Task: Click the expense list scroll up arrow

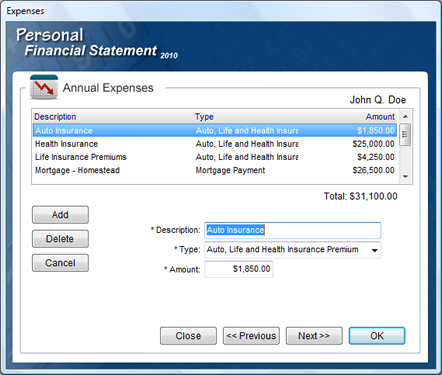Action: (405, 116)
